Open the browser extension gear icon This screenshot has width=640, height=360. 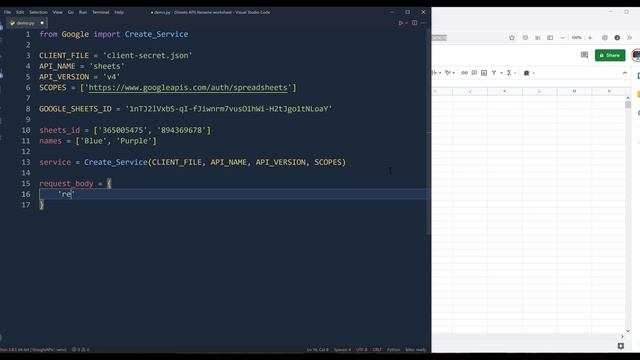coord(604,38)
